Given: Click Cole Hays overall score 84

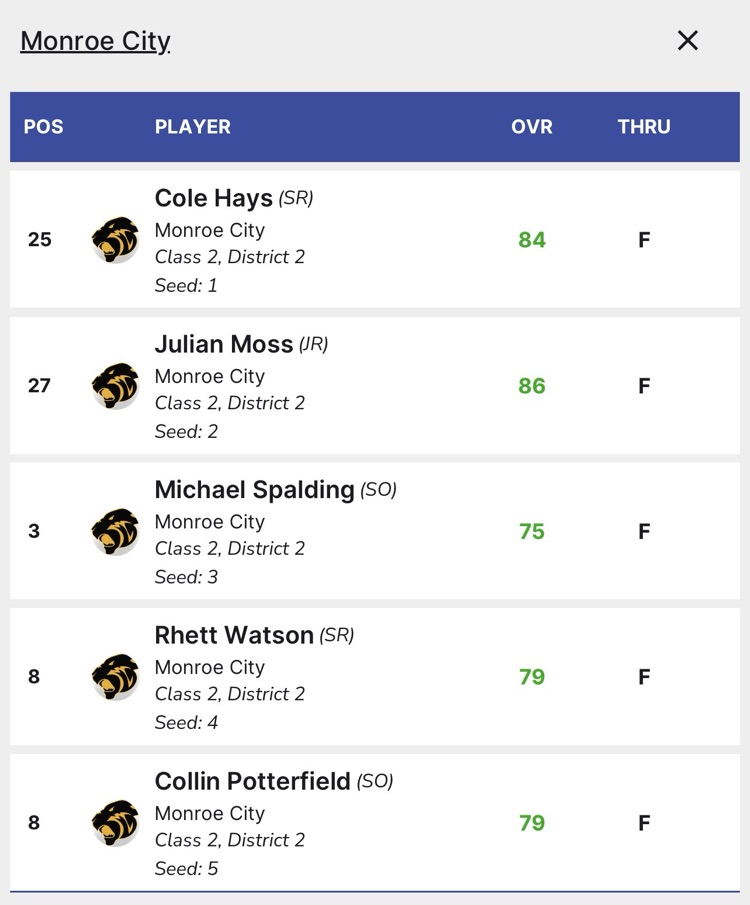Looking at the screenshot, I should click(532, 240).
